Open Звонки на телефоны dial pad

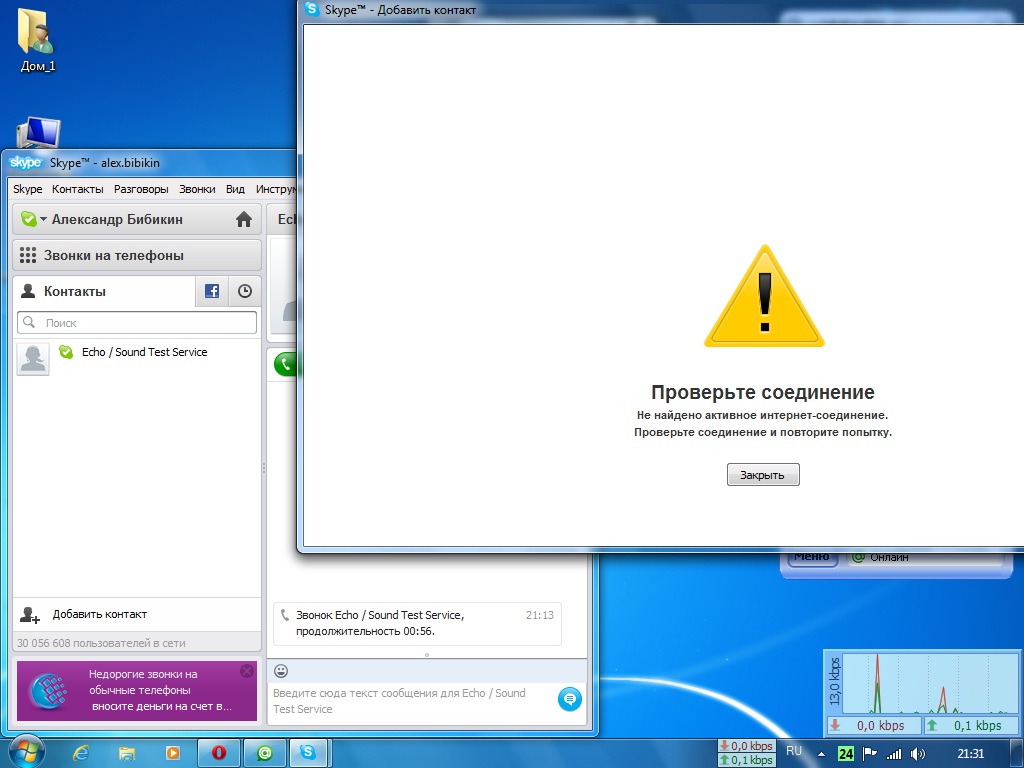(137, 255)
